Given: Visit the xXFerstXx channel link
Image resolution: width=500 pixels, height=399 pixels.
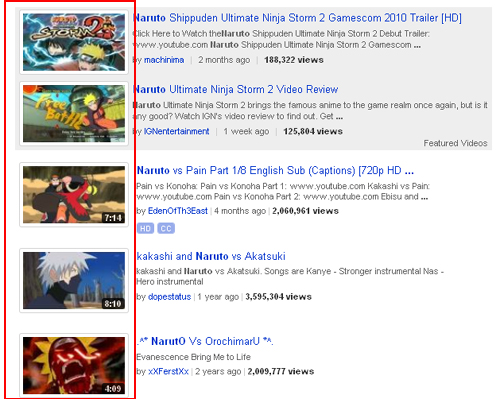Looking at the screenshot, I should point(168,371).
